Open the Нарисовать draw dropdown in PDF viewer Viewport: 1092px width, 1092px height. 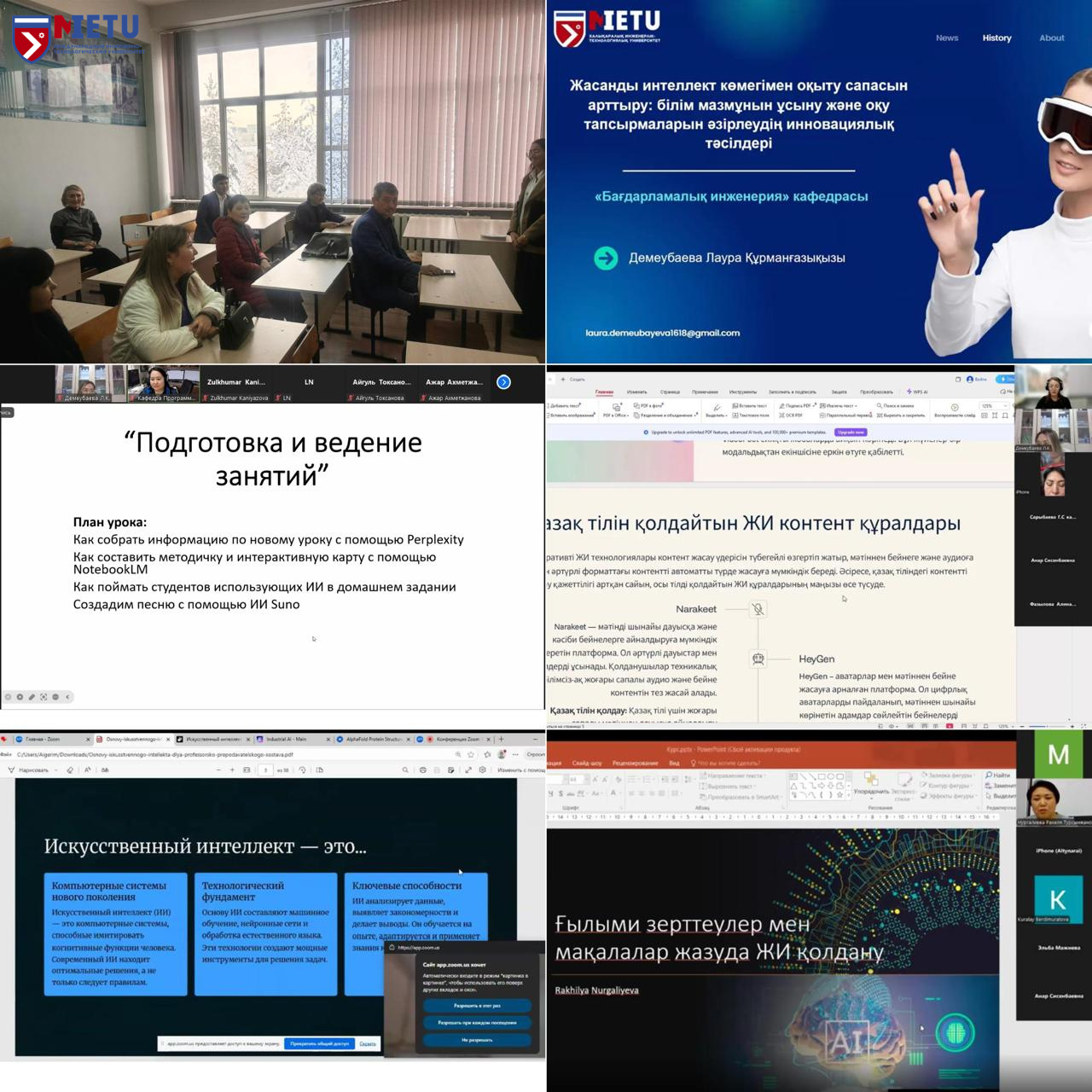[x=35, y=770]
